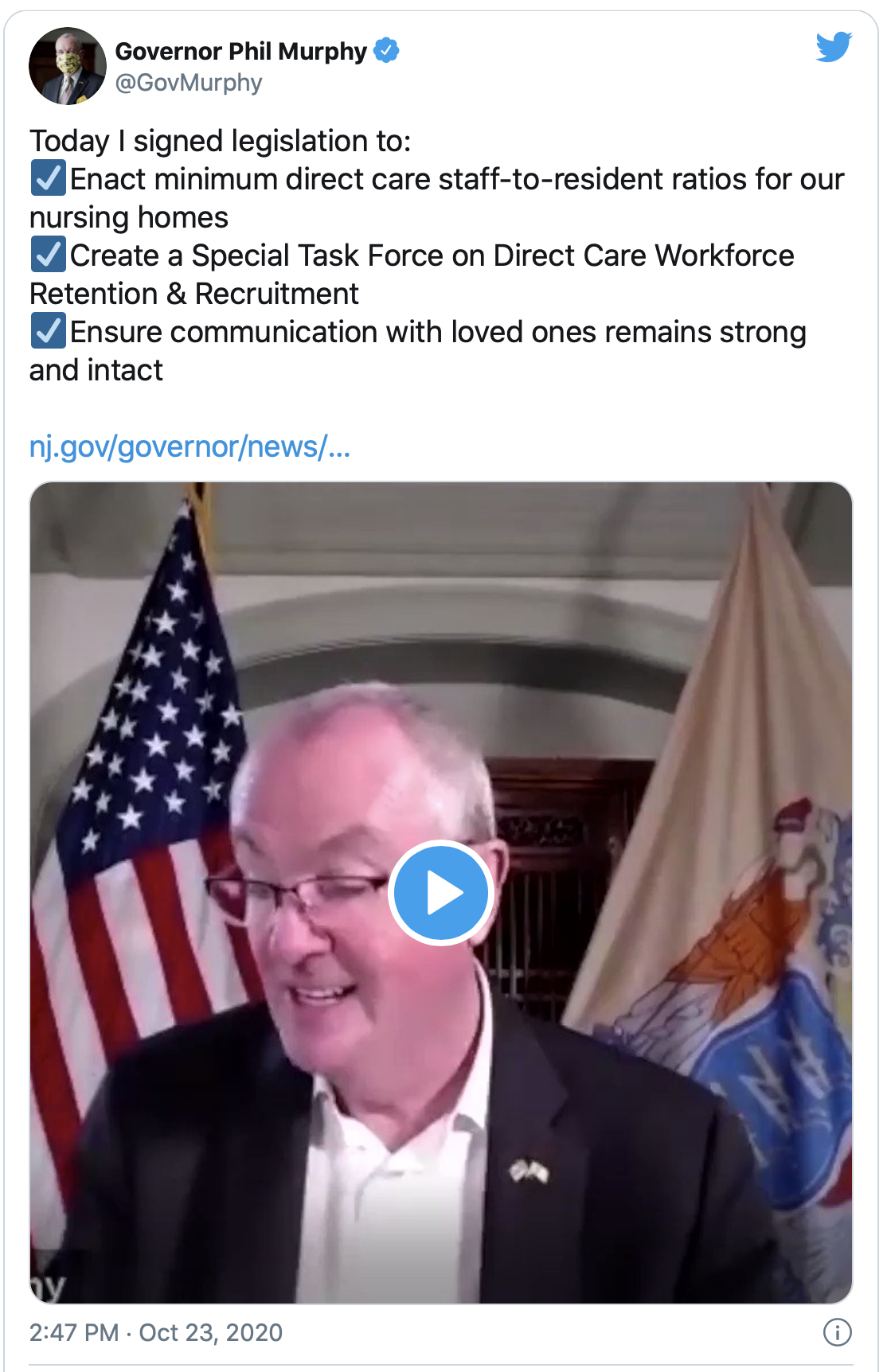Click the Twitter bird logo
This screenshot has height=1372, width=887.
point(834,47)
